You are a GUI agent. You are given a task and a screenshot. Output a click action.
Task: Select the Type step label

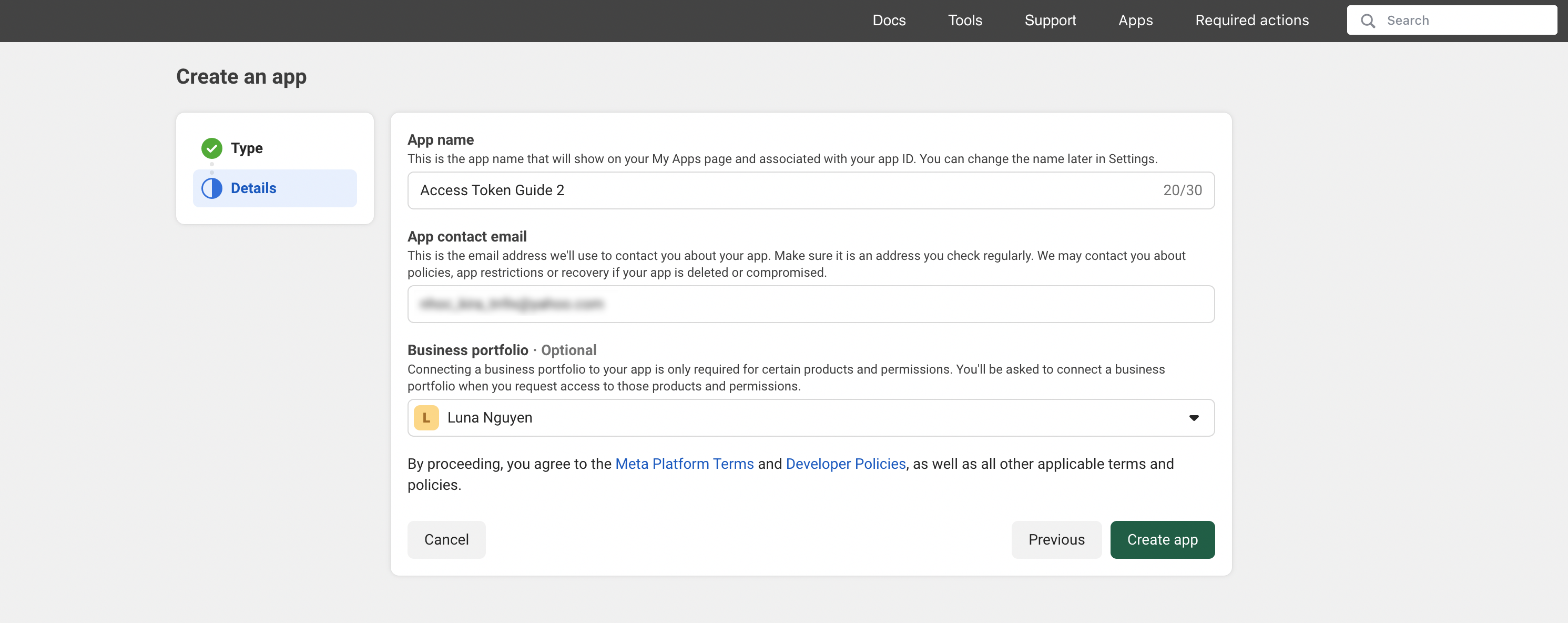click(x=247, y=148)
